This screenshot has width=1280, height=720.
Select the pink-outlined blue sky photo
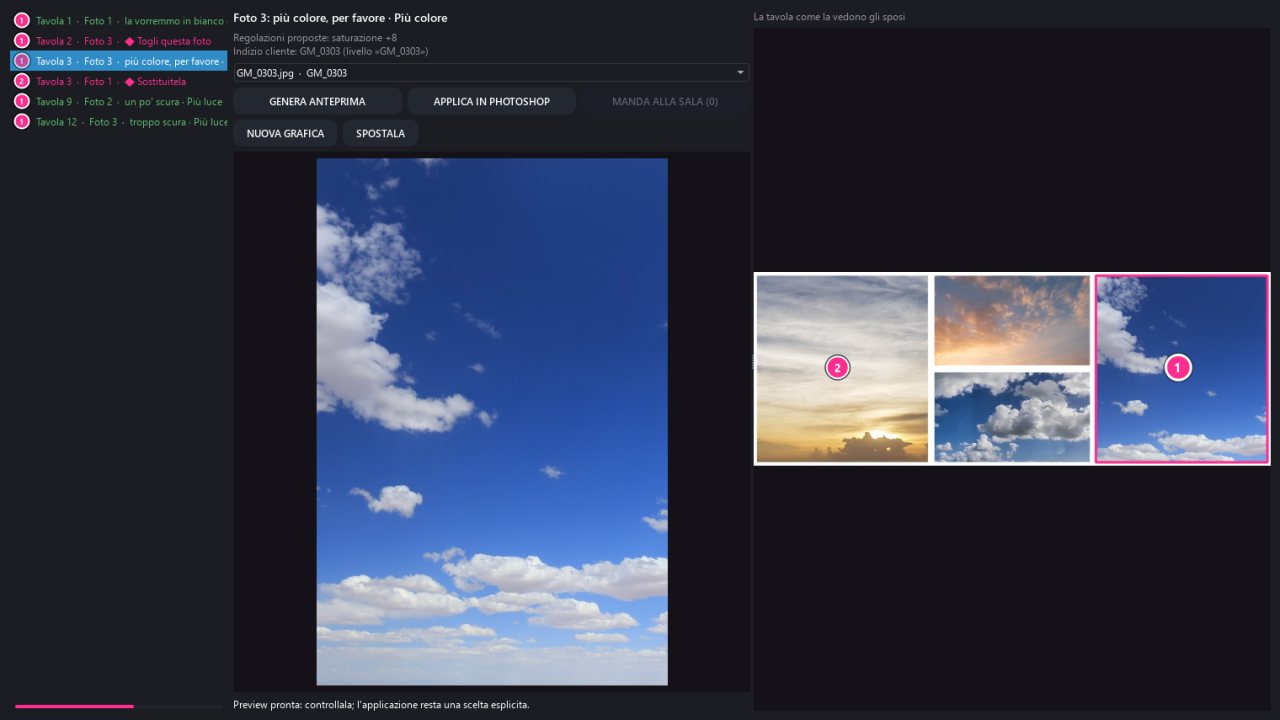(1182, 369)
